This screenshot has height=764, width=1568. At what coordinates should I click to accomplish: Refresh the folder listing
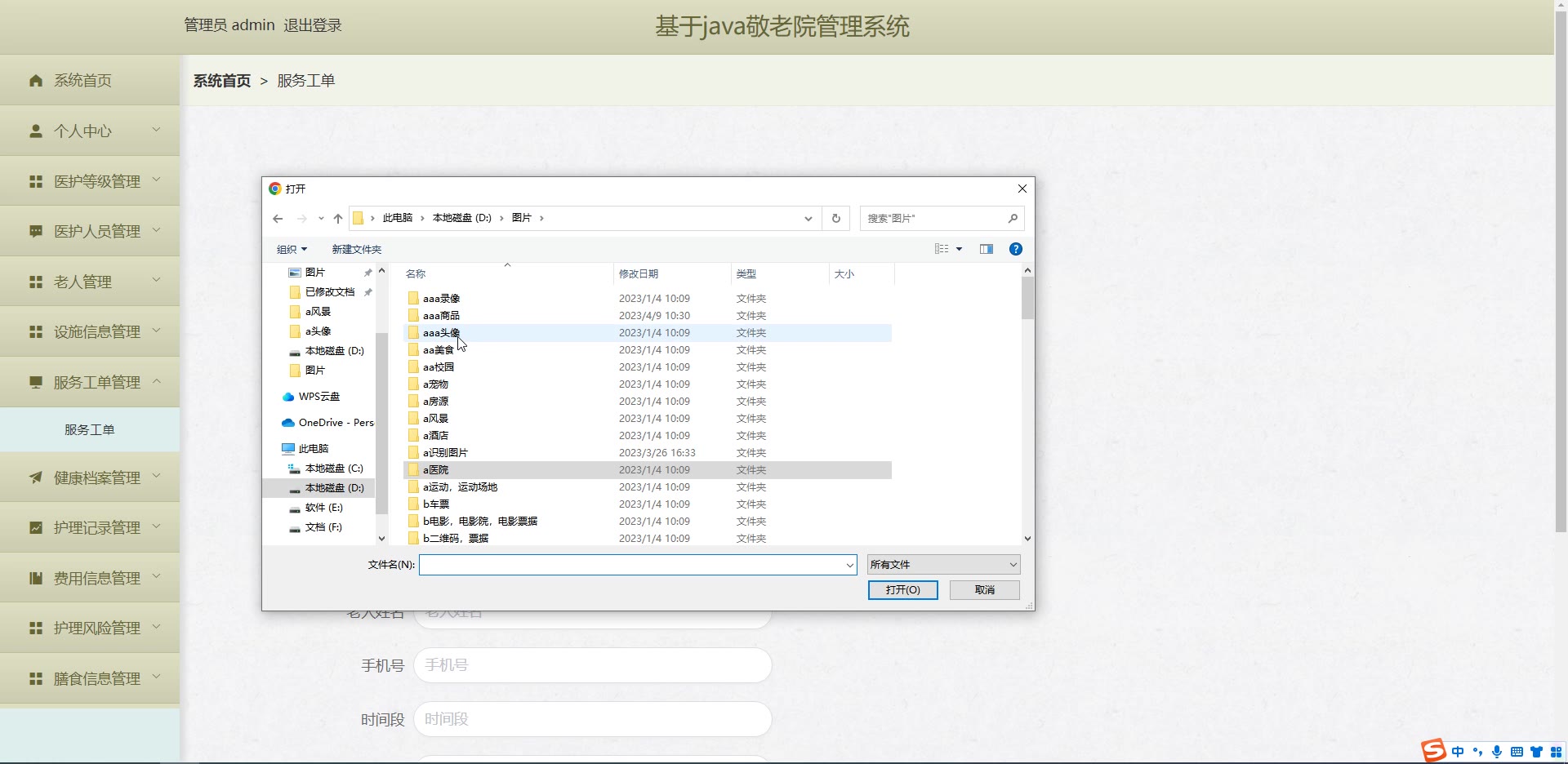click(x=835, y=219)
